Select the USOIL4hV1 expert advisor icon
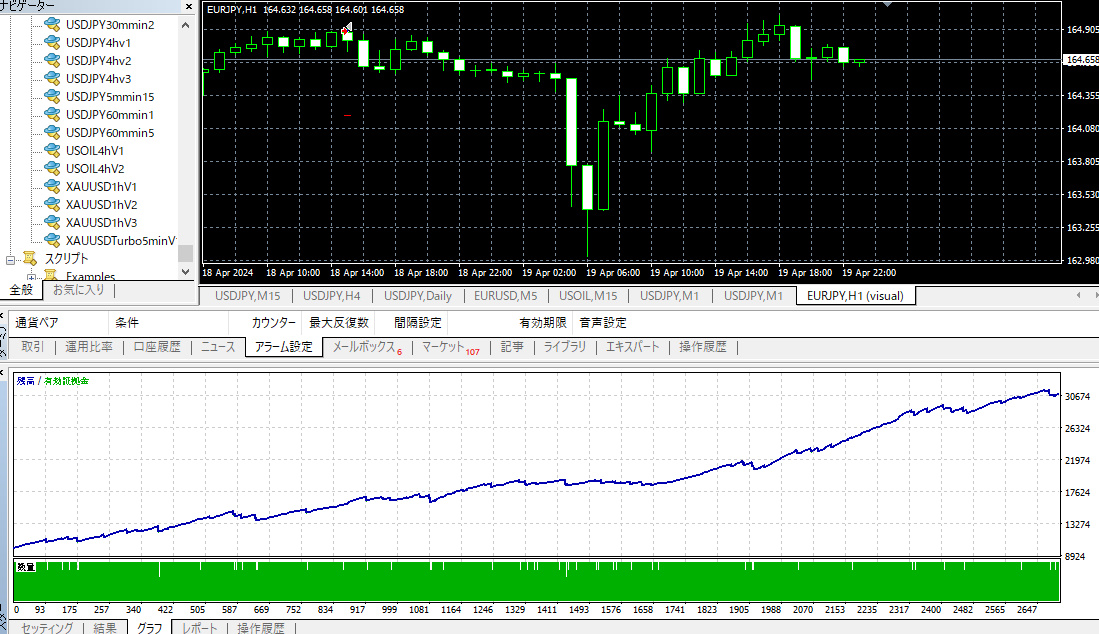 click(52, 150)
